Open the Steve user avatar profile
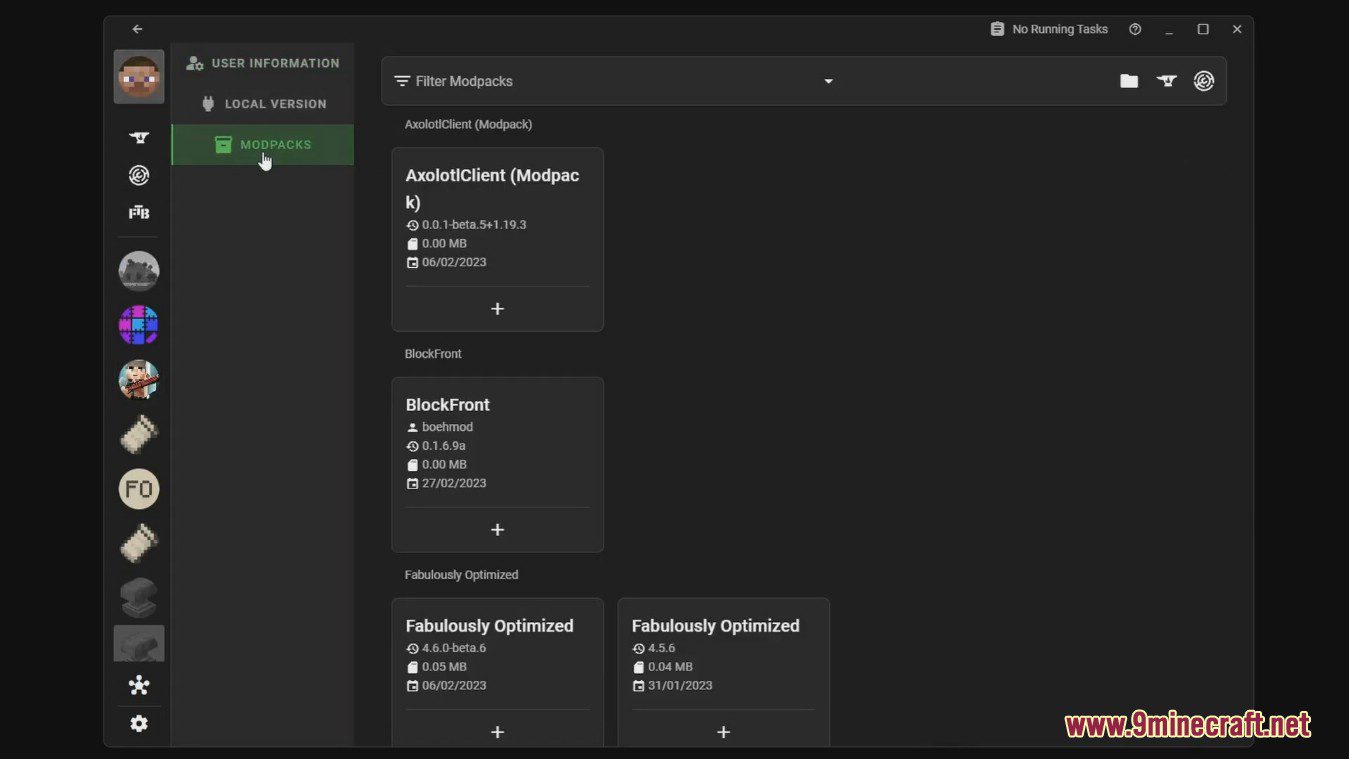Viewport: 1349px width, 759px height. 139,77
